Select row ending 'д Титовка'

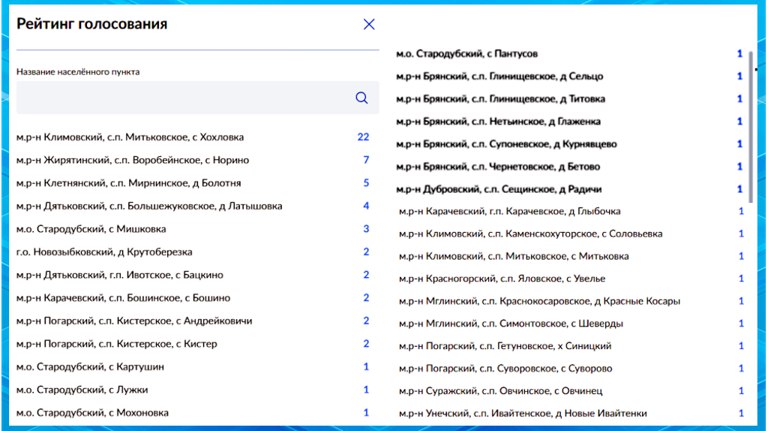click(570, 99)
